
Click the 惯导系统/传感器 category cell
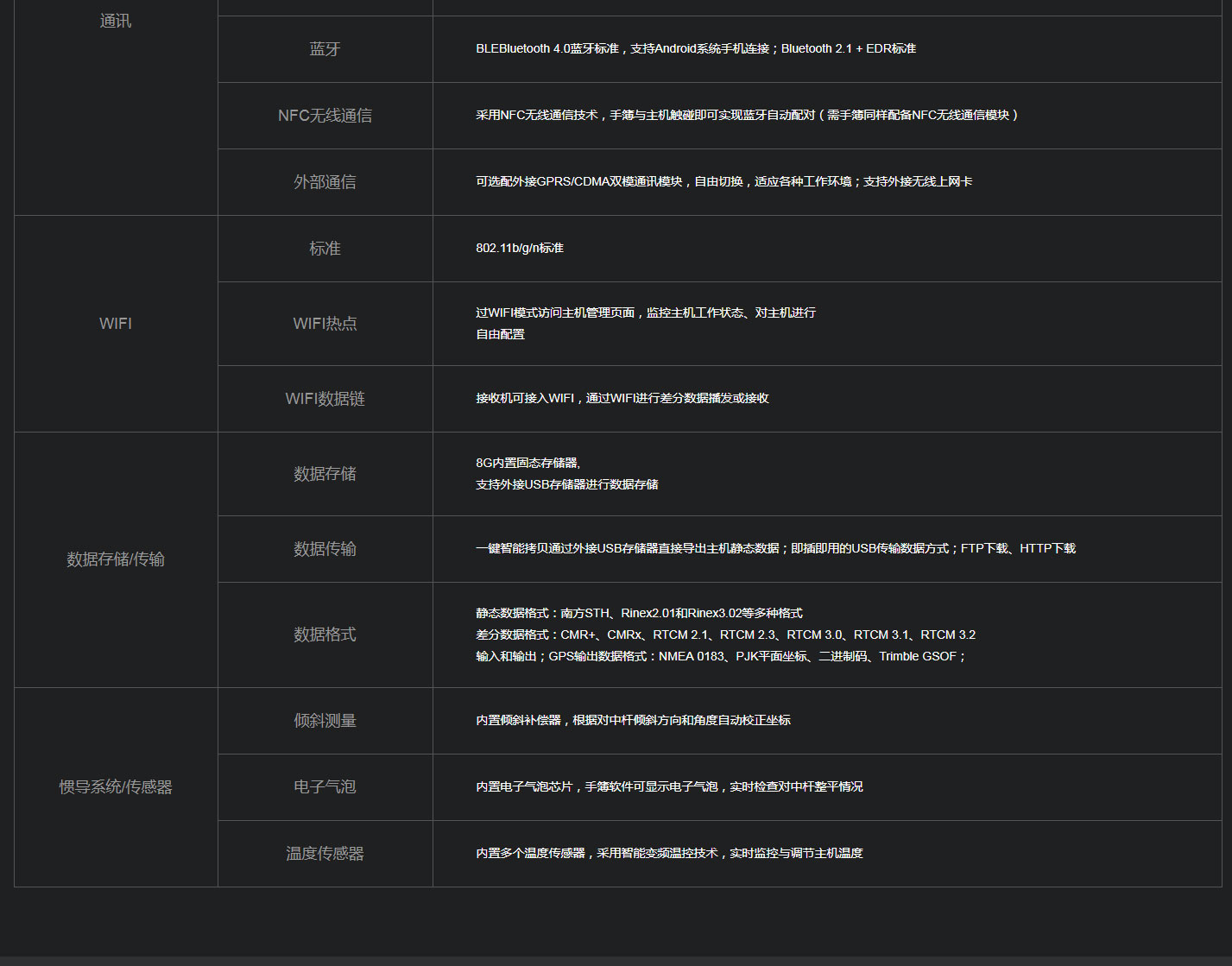(x=116, y=787)
